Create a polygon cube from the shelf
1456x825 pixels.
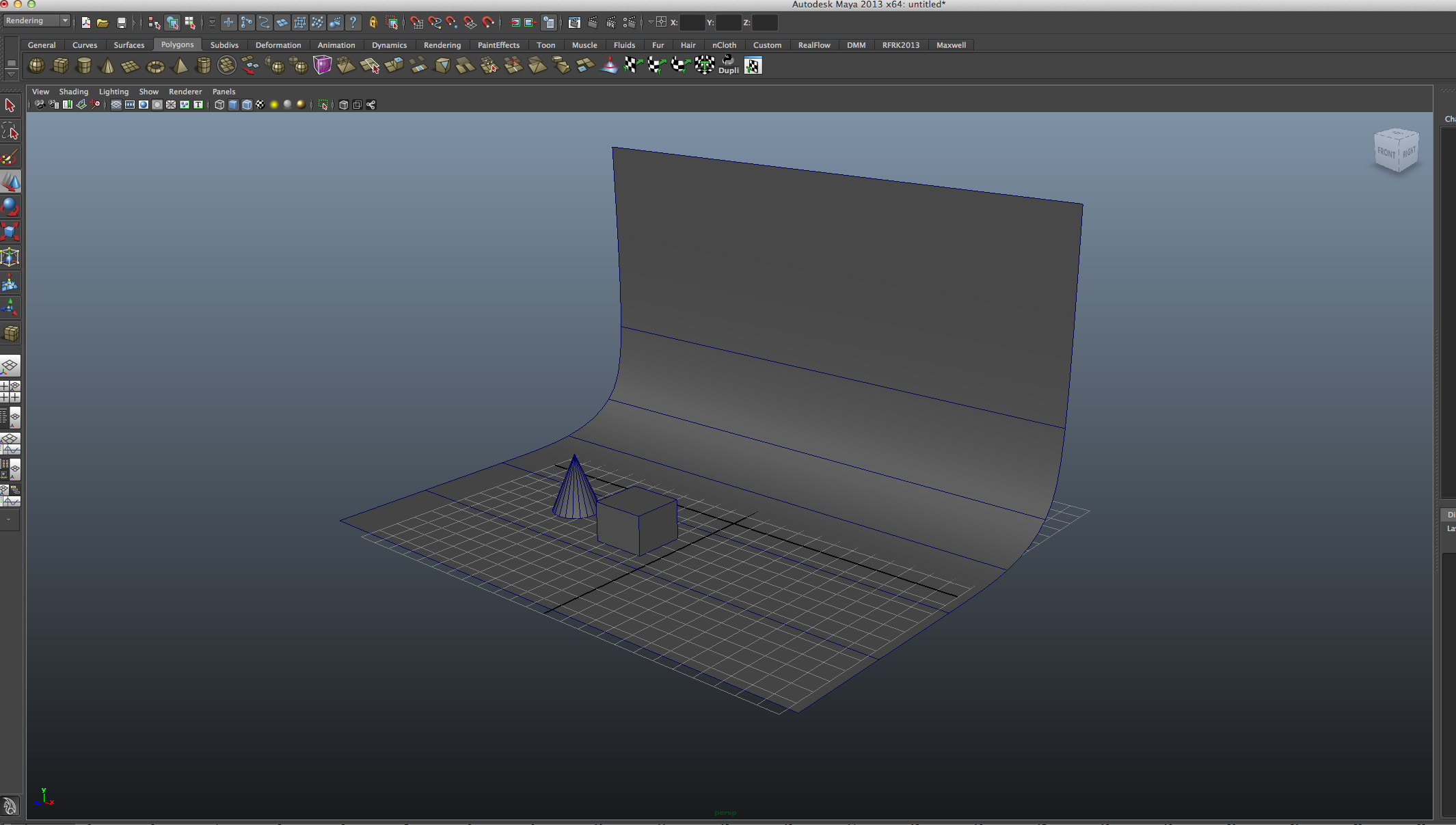tap(60, 66)
